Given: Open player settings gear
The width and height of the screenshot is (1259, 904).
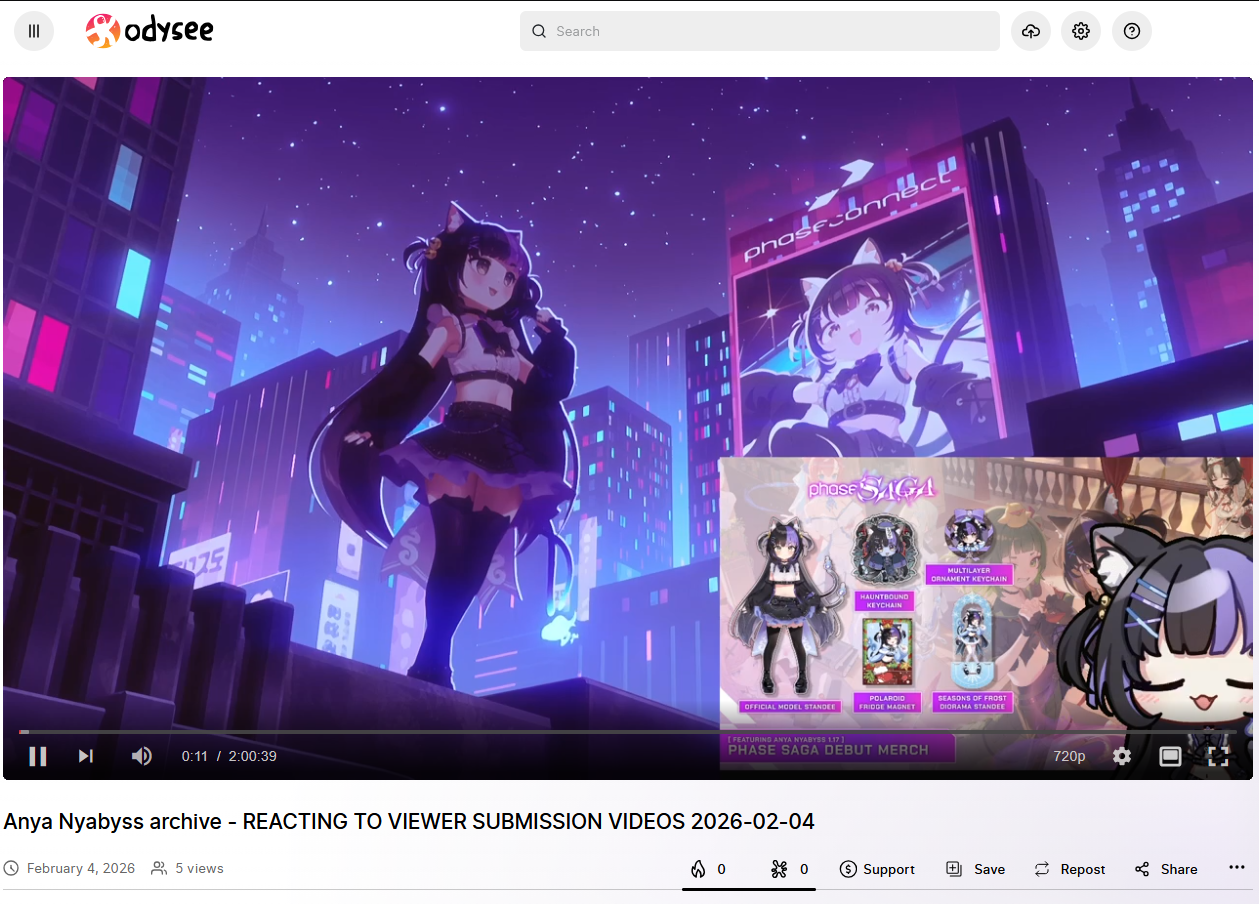Looking at the screenshot, I should pos(1122,756).
